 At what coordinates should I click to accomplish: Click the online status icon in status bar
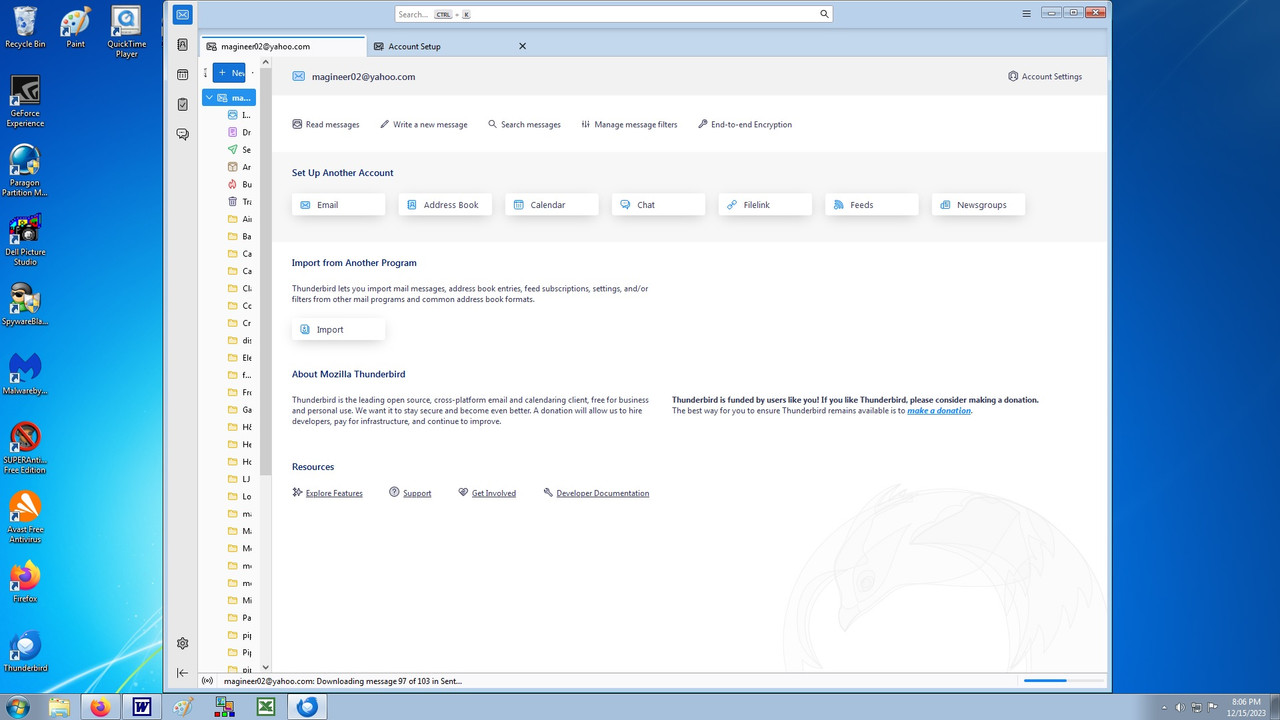(x=208, y=681)
